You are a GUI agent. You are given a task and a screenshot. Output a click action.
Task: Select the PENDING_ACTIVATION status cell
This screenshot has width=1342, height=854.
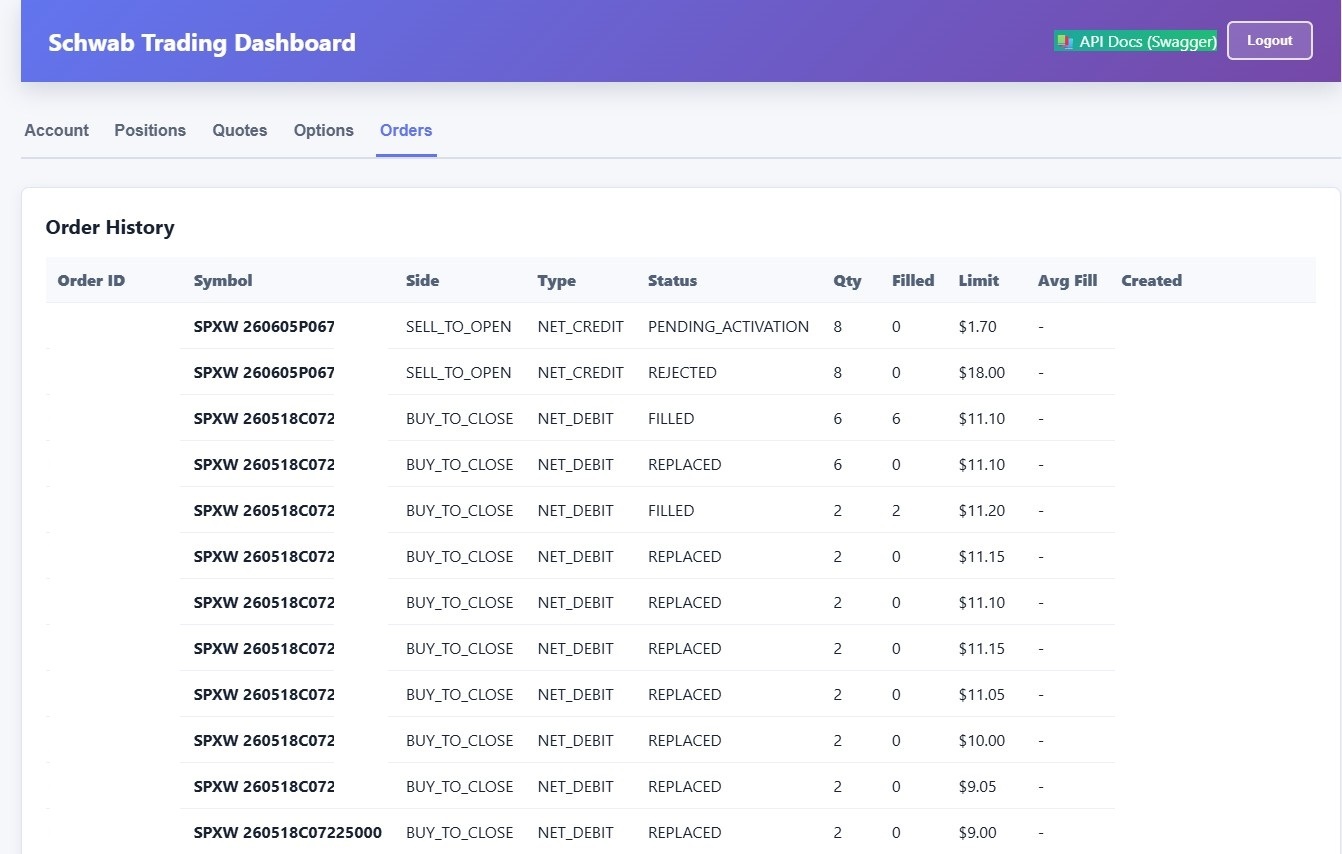(728, 327)
